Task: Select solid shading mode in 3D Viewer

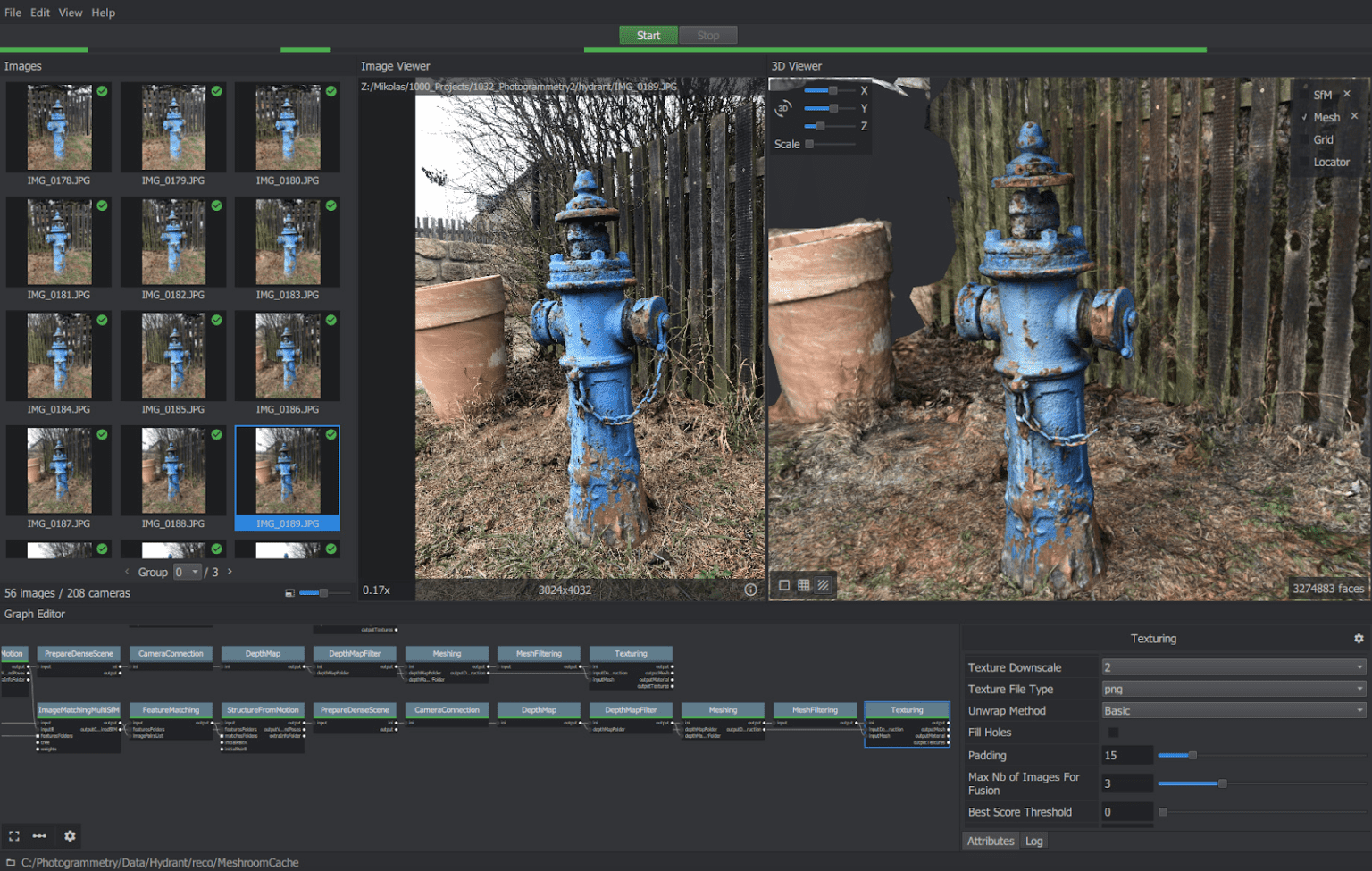Action: pyautogui.click(x=784, y=585)
